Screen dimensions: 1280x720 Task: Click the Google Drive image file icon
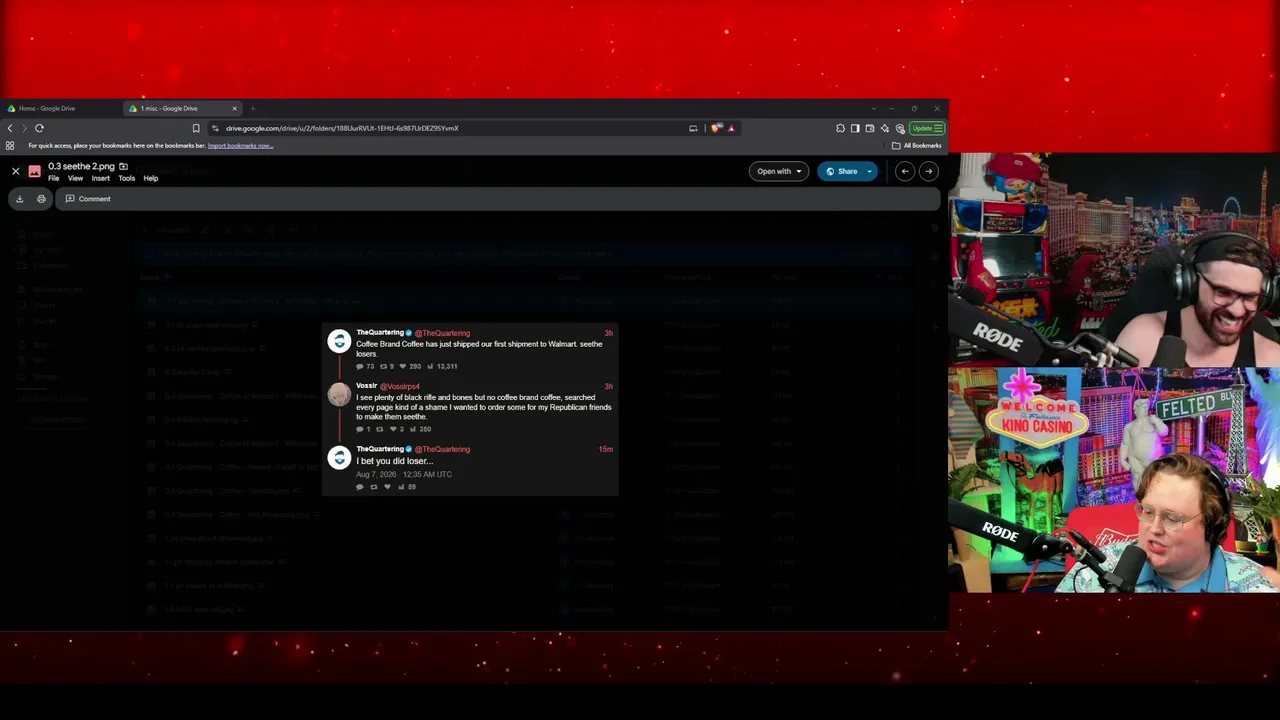point(35,171)
